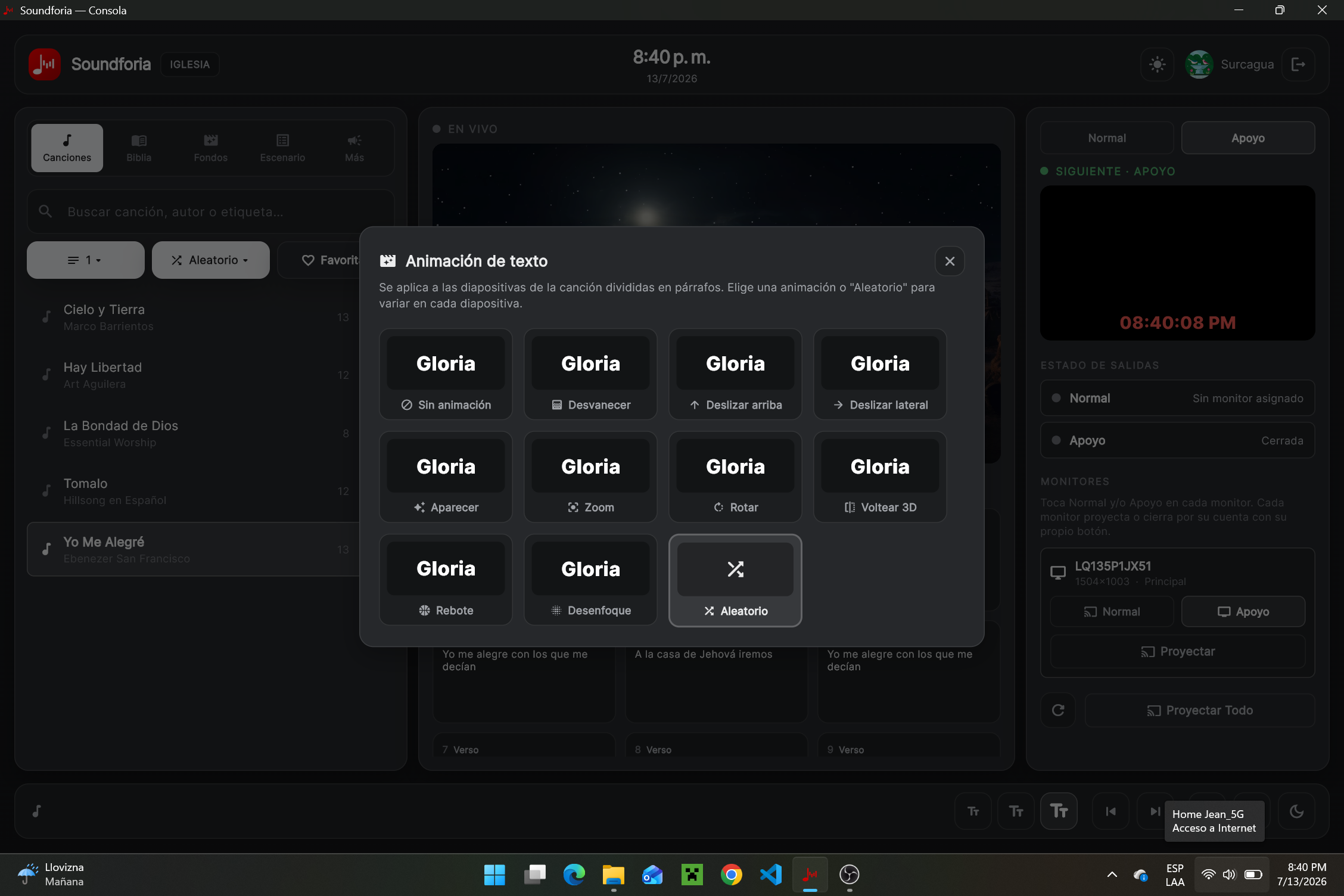Toggle the light theme sun icon

click(1157, 64)
